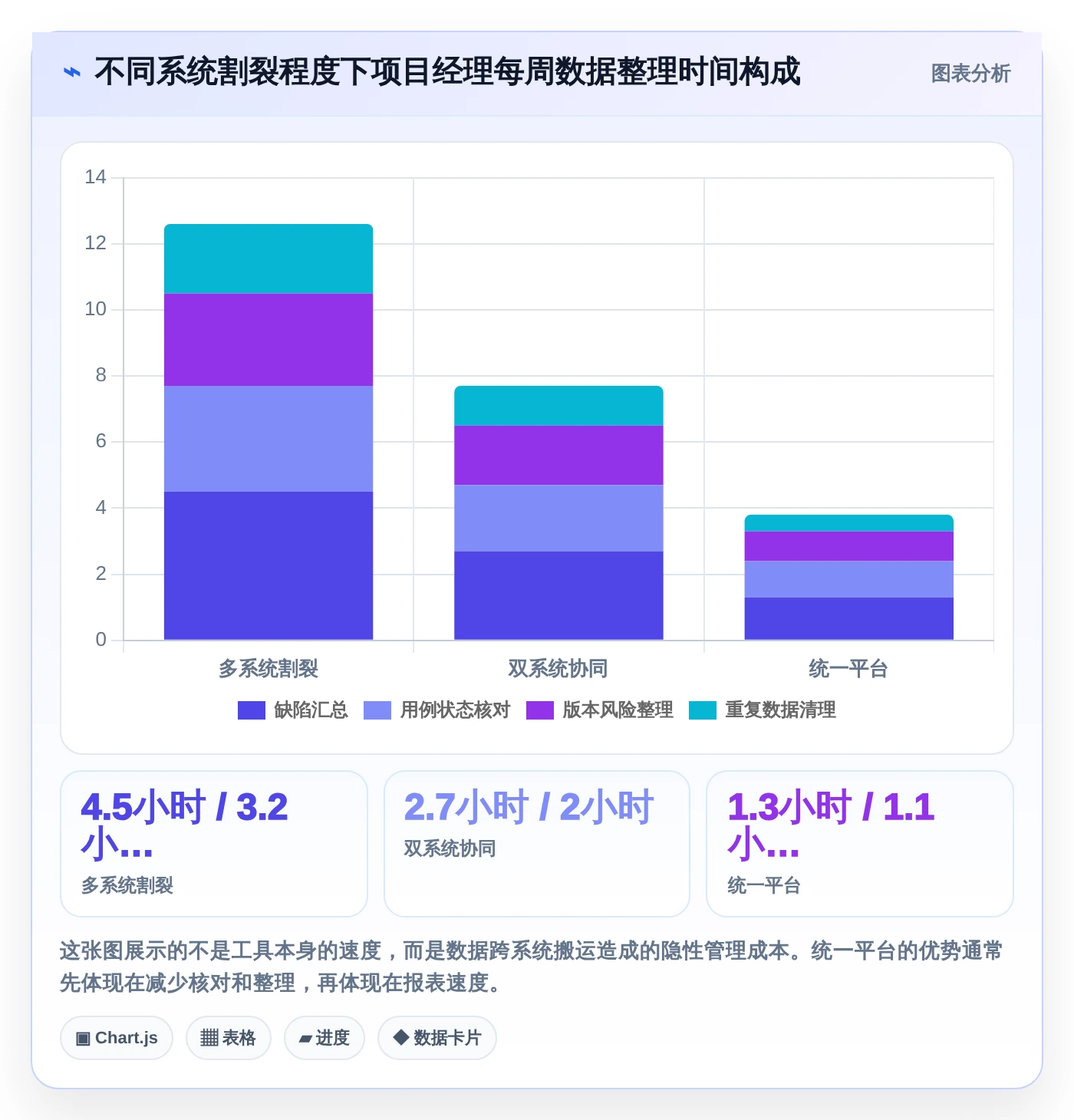
Task: Select the 进度 tag chip
Action: pos(325,1038)
